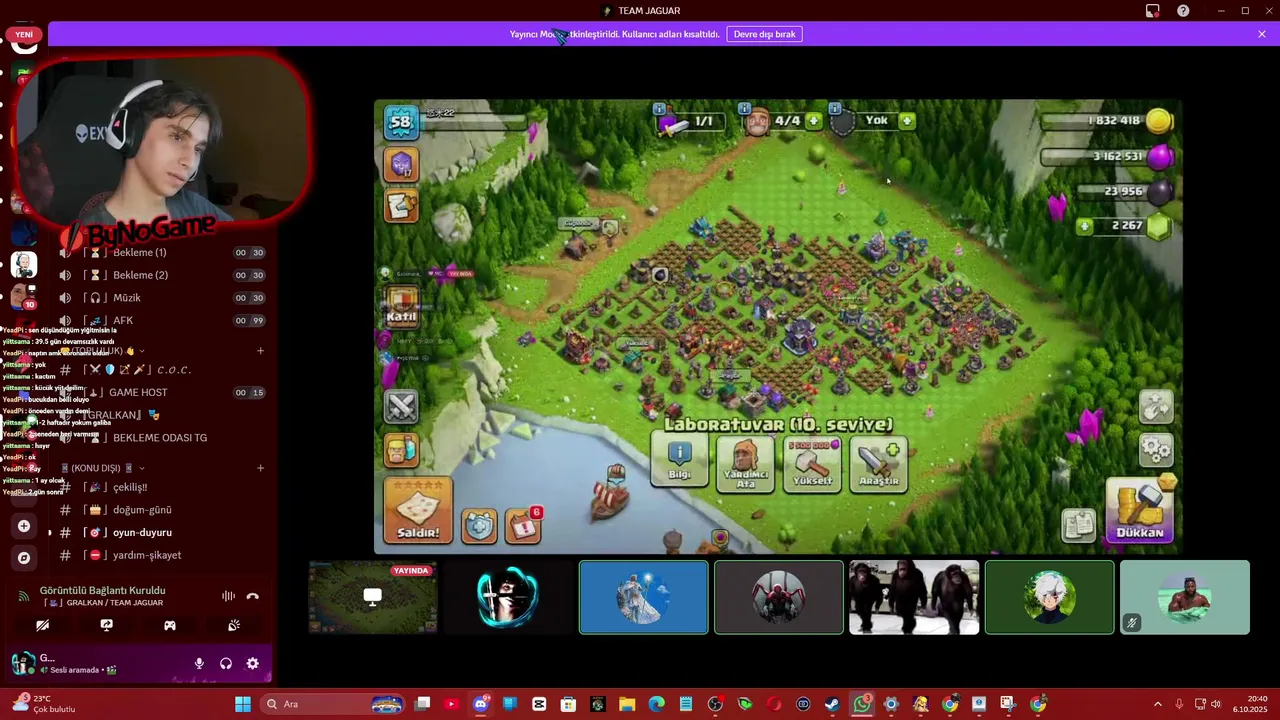
Task: Open the oyun-duyuru text channel
Action: (x=162, y=532)
